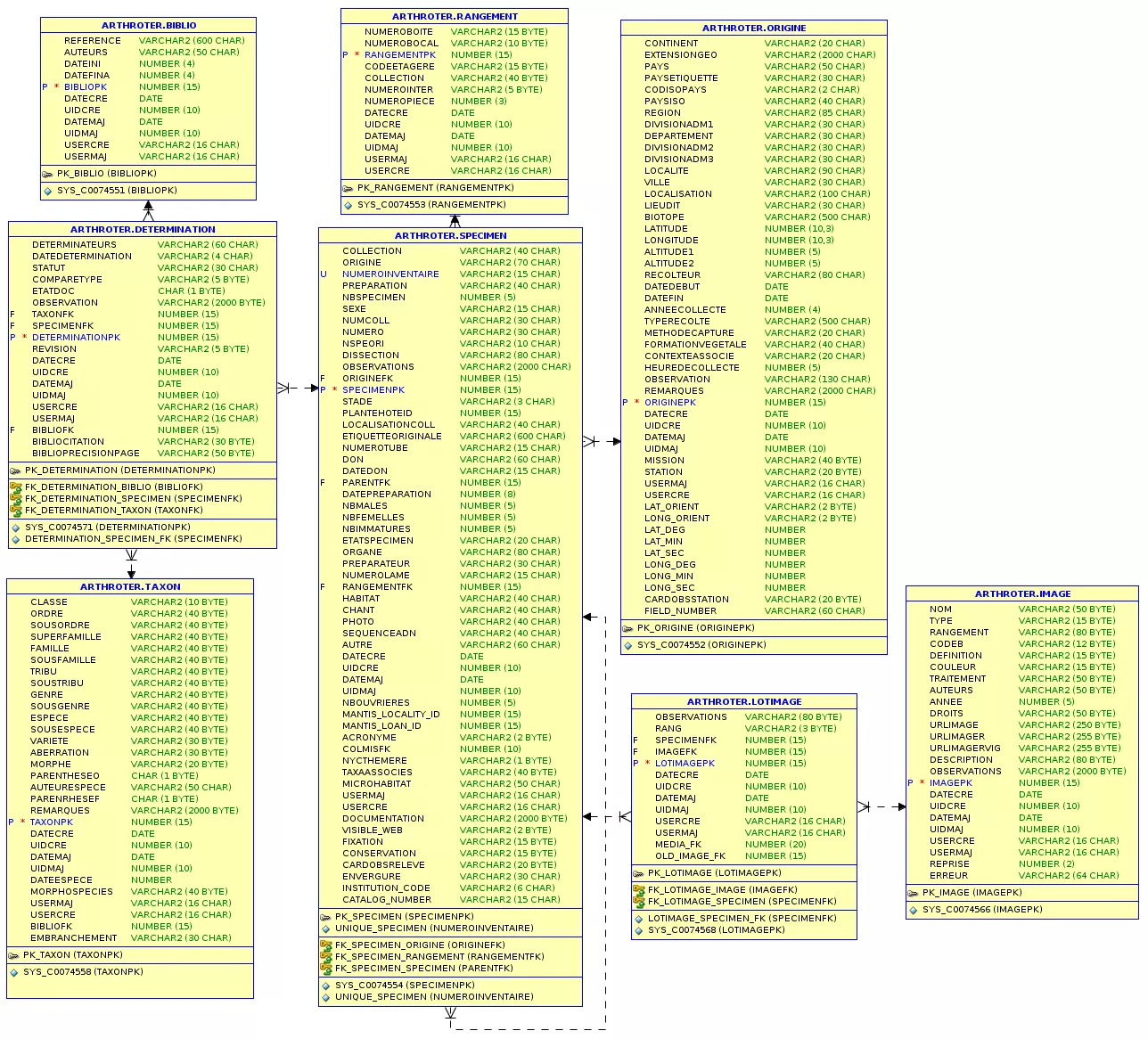Click the ETIQUETTEORIGINALE column in SPECIMEN

392,437
